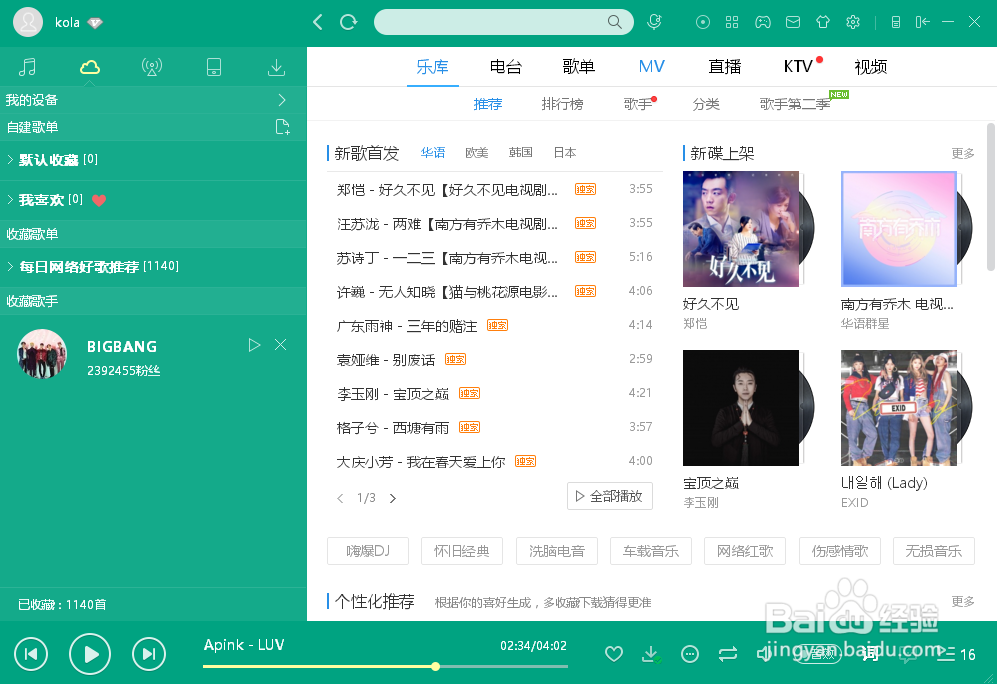The width and height of the screenshot is (997, 684).
Task: Filter new songs by 欧美
Action: tap(476, 153)
